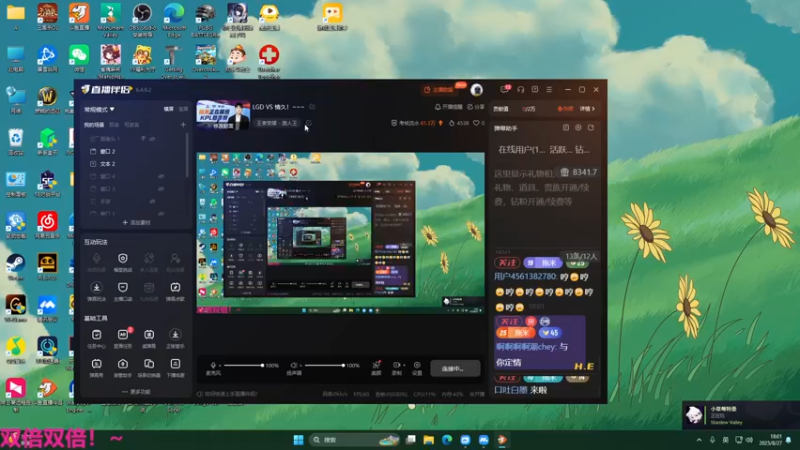Show the hidden 窗口 4 source
This screenshot has height=450, width=800.
tap(161, 177)
